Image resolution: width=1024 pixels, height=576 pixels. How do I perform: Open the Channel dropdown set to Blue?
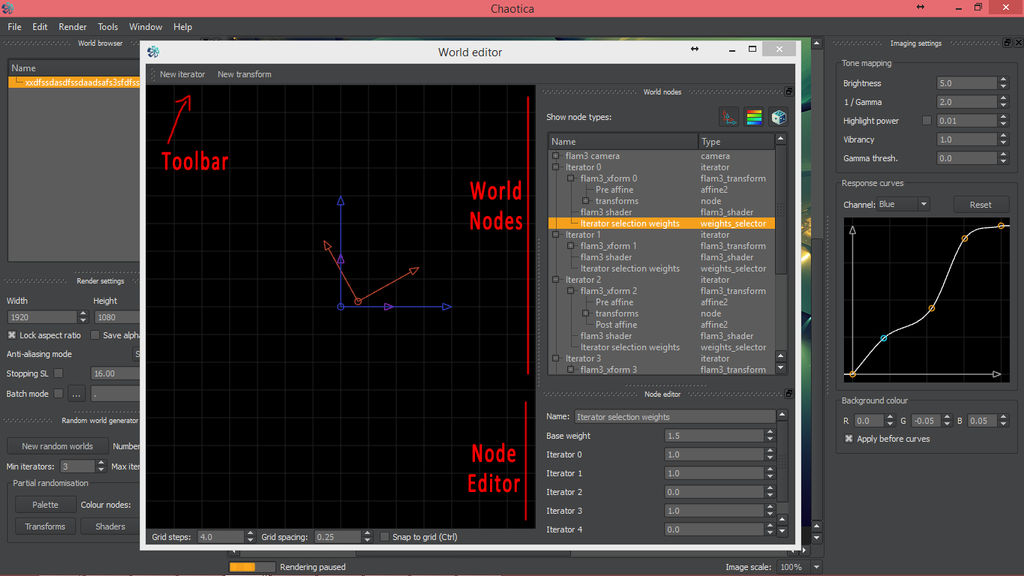click(x=903, y=204)
